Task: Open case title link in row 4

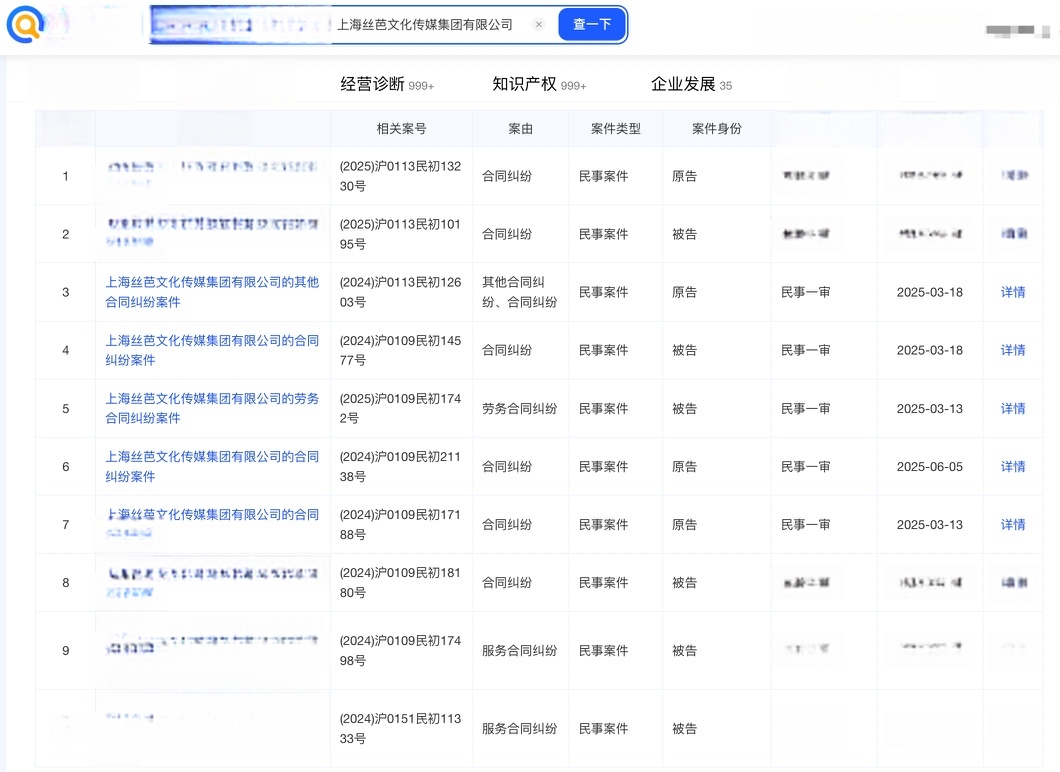Action: [212, 350]
